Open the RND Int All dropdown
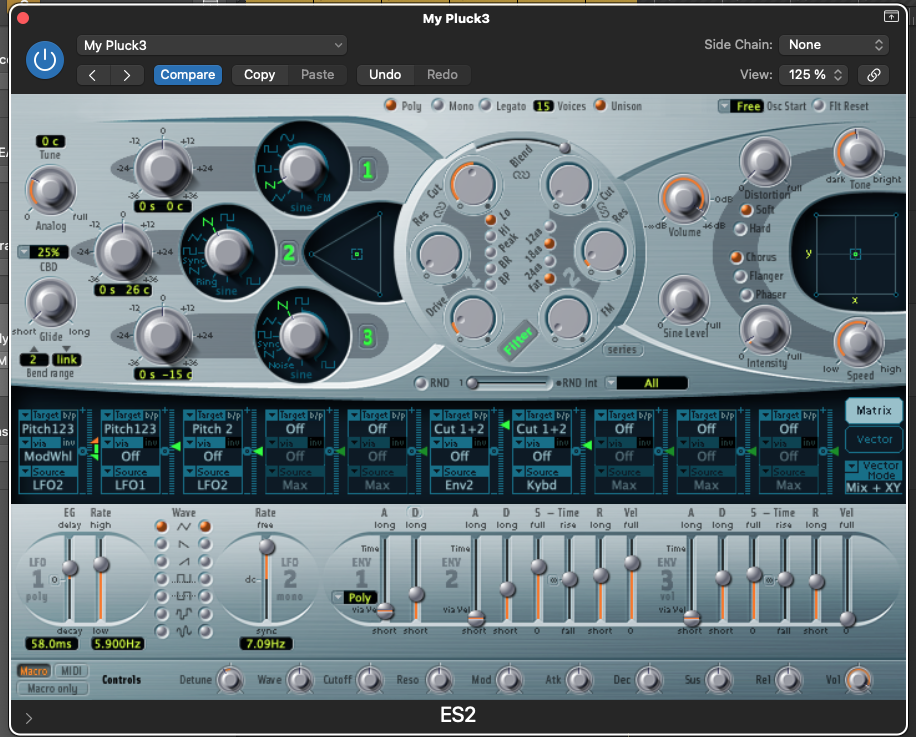 coord(646,383)
